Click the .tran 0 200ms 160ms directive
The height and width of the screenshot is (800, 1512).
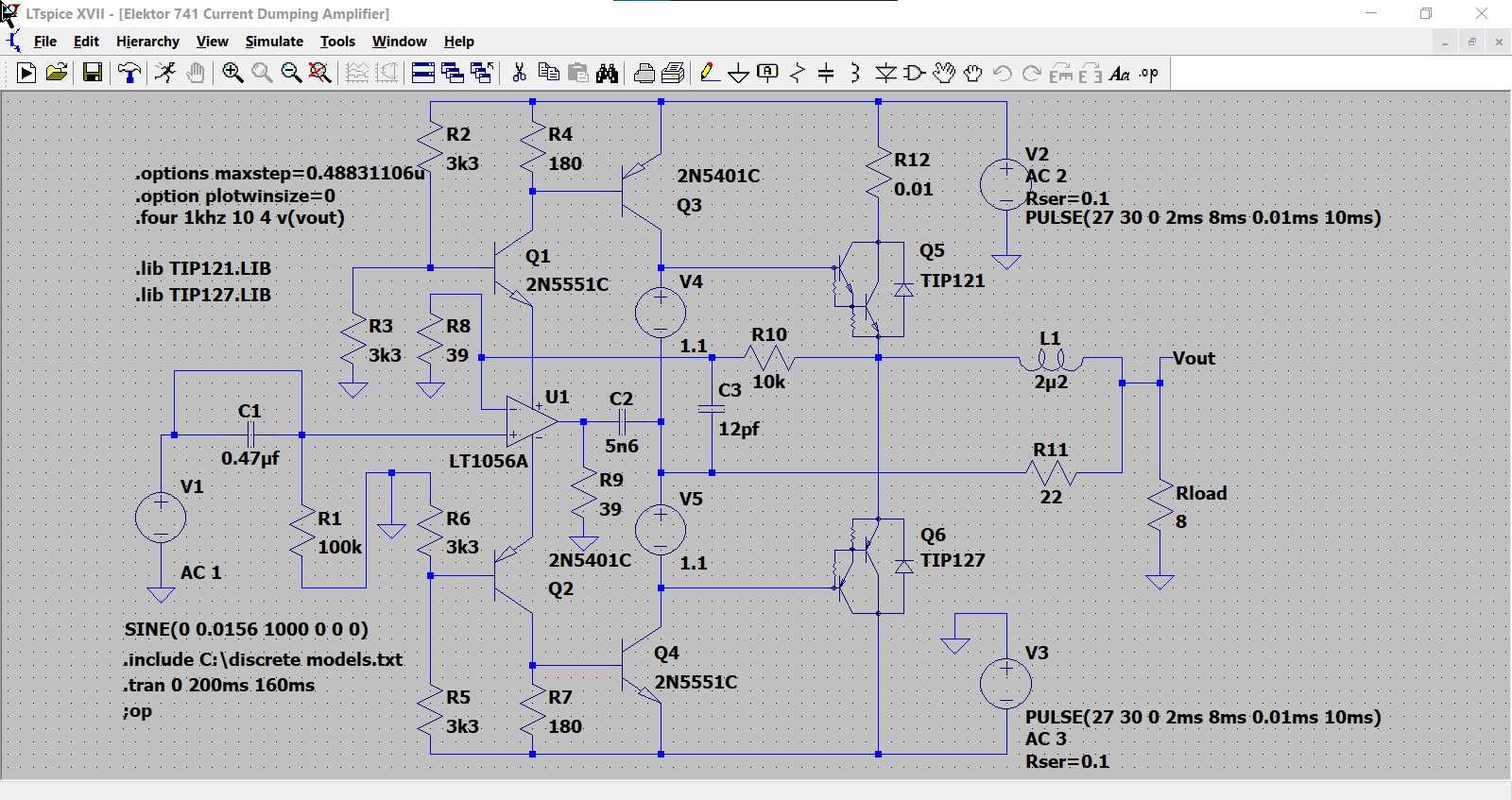click(x=219, y=685)
